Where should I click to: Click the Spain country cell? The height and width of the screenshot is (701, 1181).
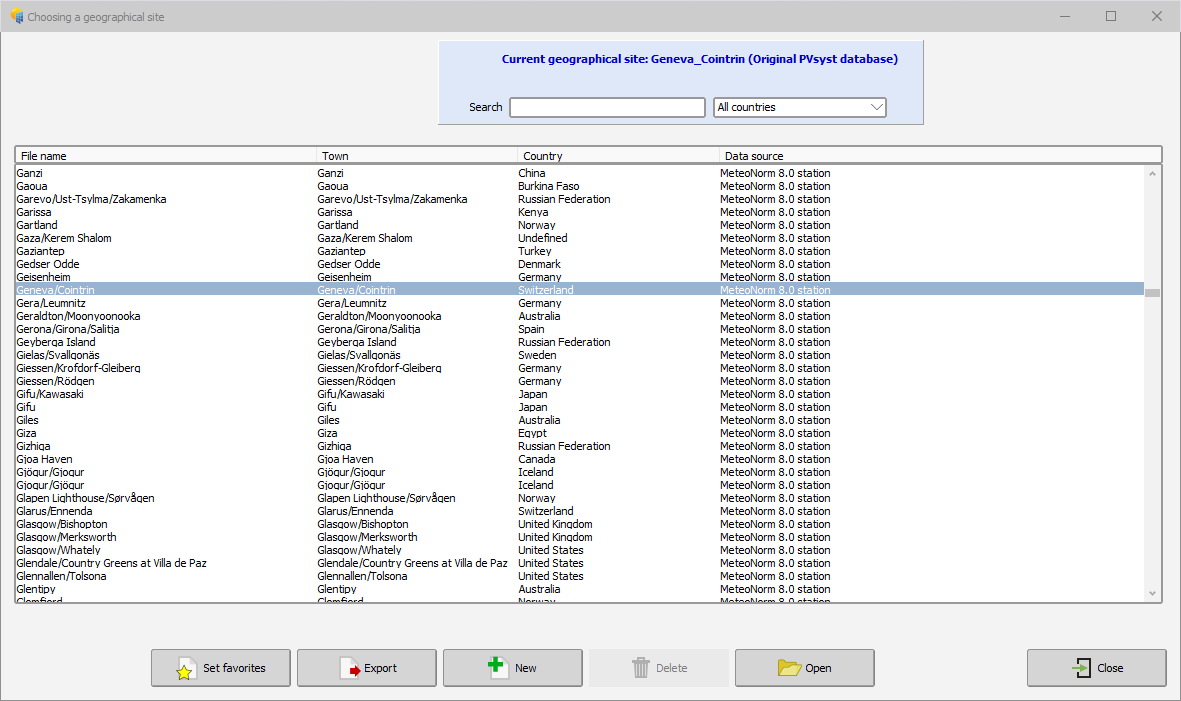(531, 329)
